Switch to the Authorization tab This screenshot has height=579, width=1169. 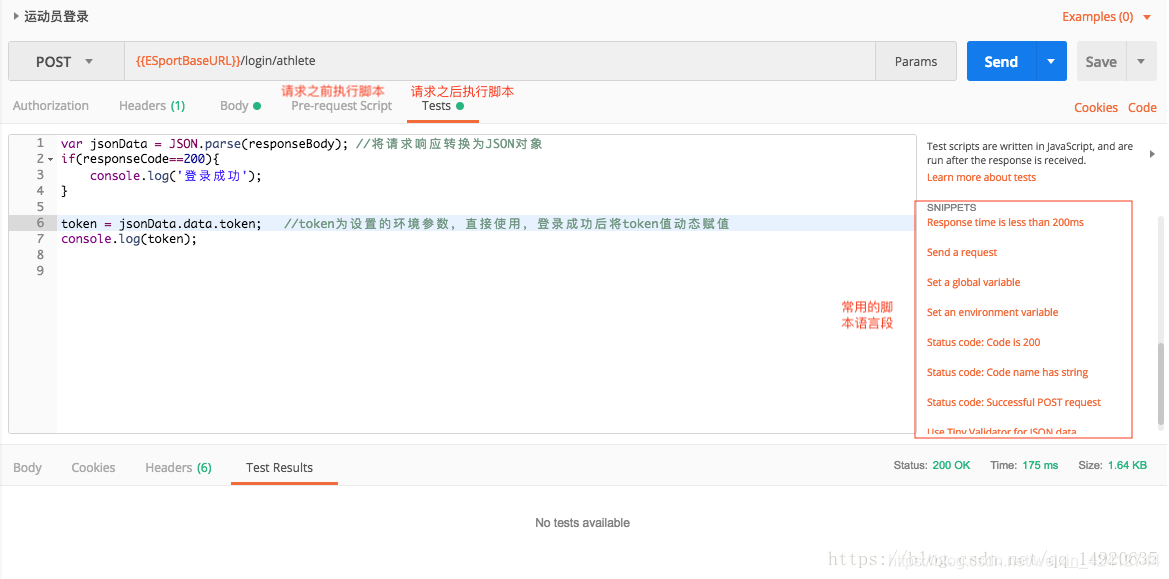[51, 106]
